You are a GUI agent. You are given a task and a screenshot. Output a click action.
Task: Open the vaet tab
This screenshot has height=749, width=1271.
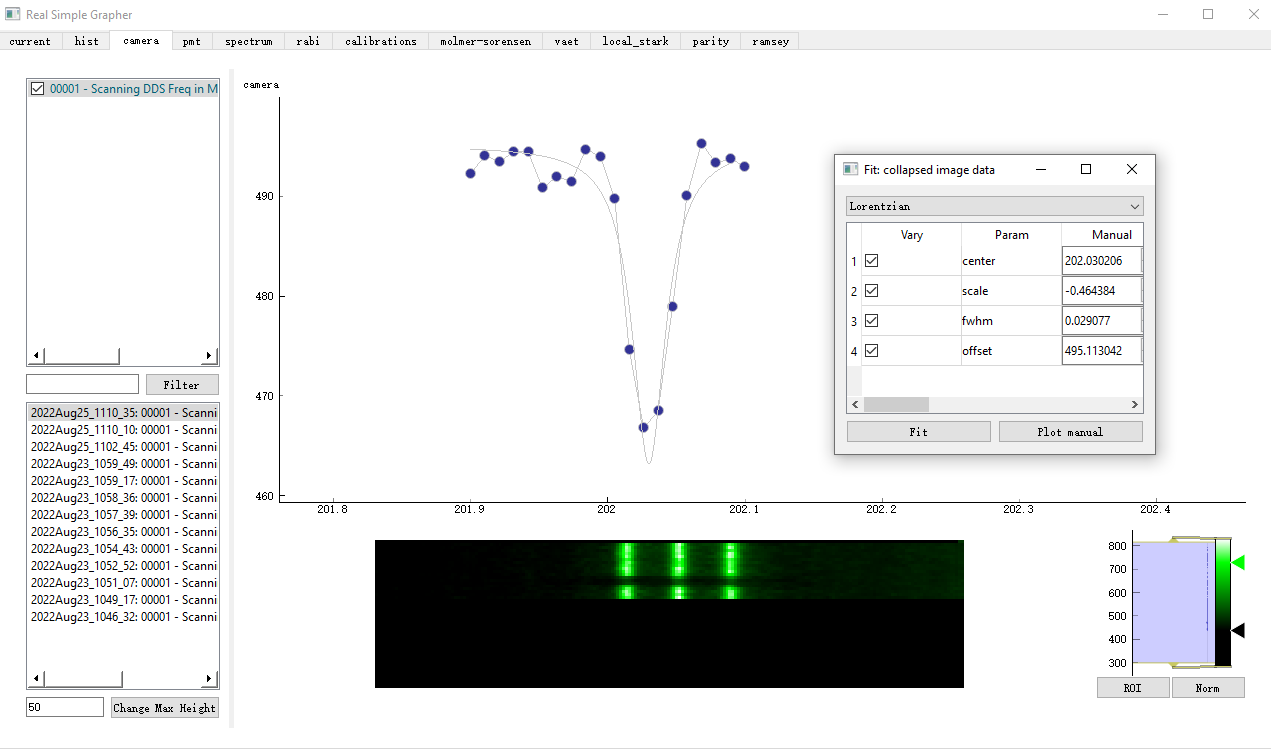(566, 41)
